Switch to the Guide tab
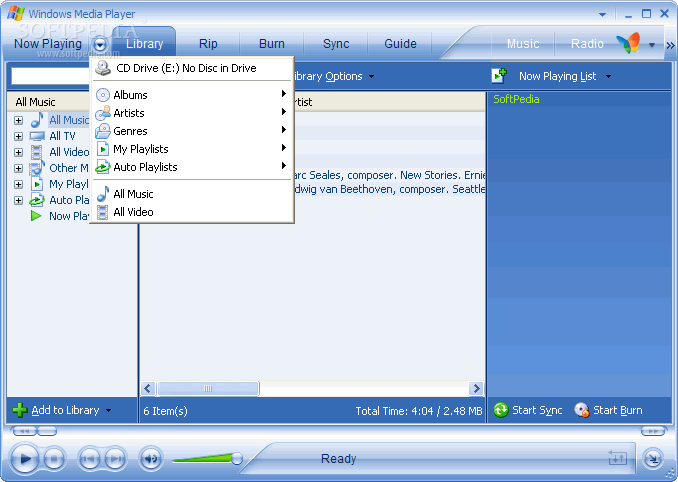Screen dimensions: 678x482 click(x=400, y=44)
